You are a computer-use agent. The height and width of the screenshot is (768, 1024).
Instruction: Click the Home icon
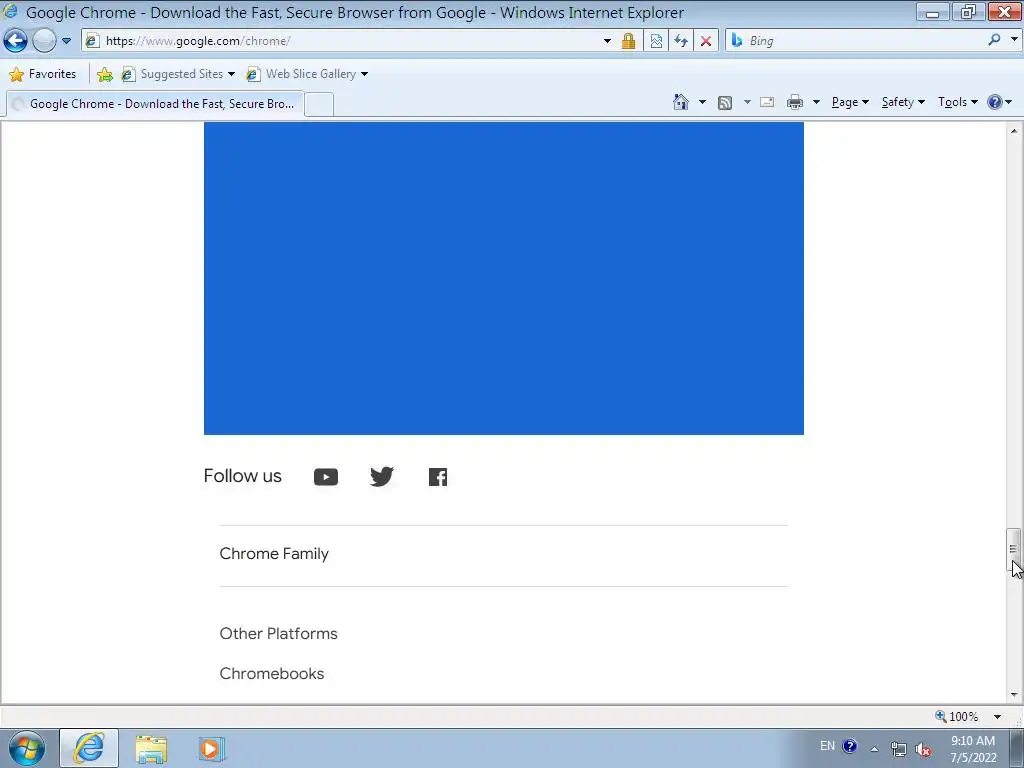[x=680, y=102]
